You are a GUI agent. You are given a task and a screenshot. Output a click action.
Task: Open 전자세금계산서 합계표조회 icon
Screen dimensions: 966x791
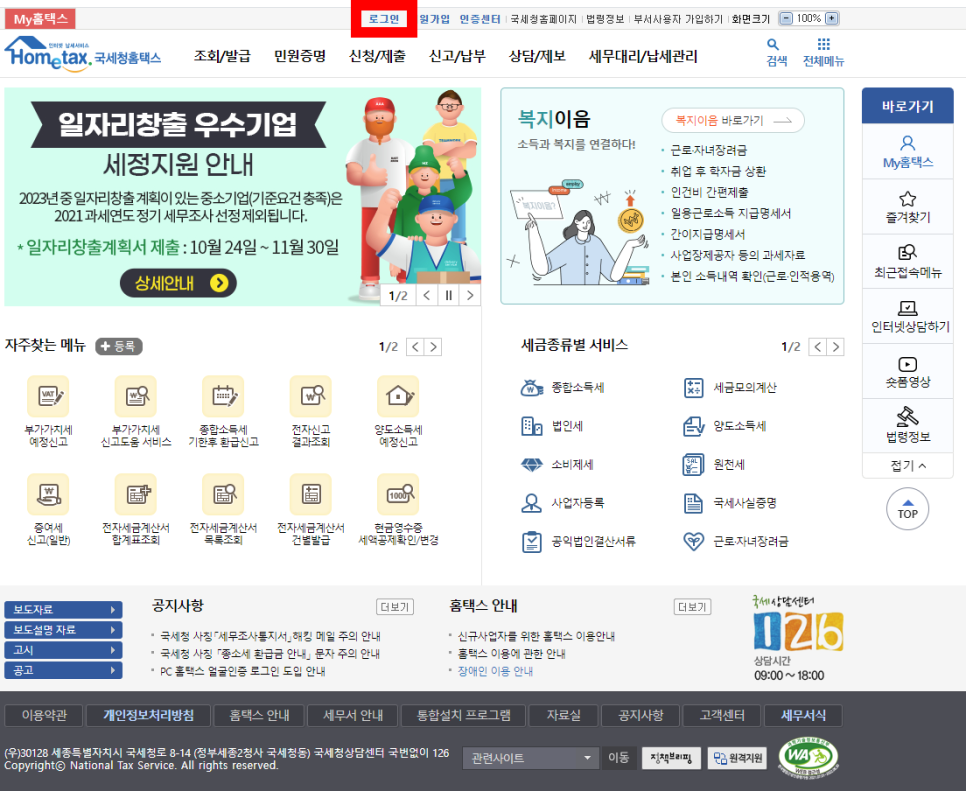click(136, 494)
